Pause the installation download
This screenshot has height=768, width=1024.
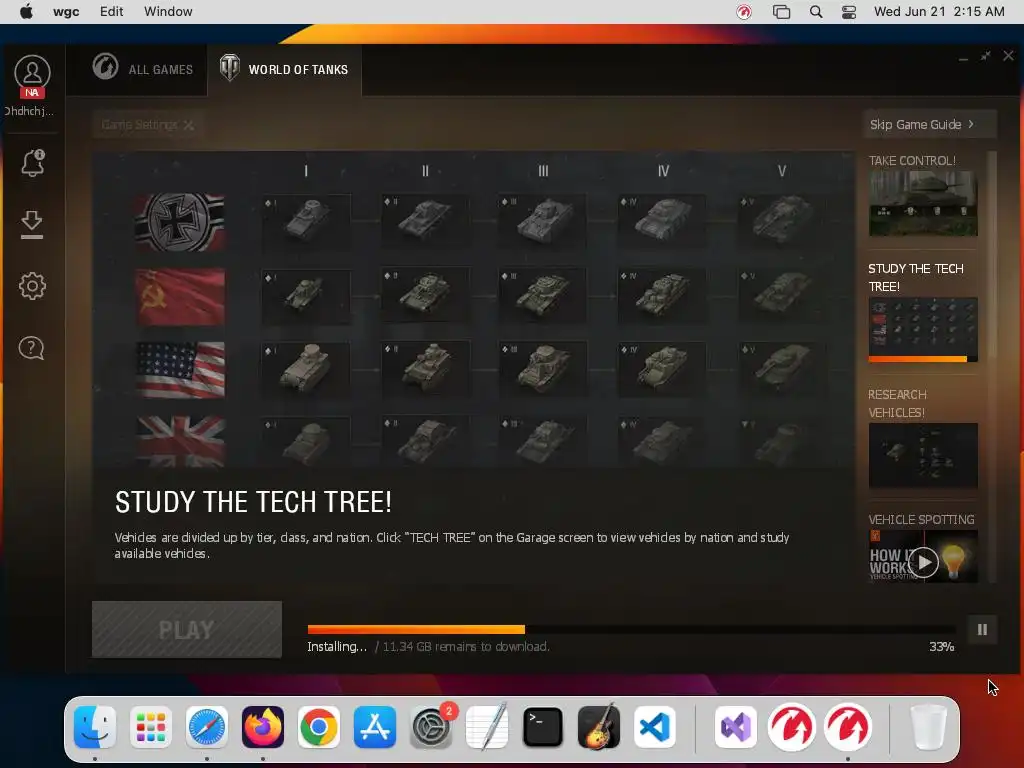982,630
